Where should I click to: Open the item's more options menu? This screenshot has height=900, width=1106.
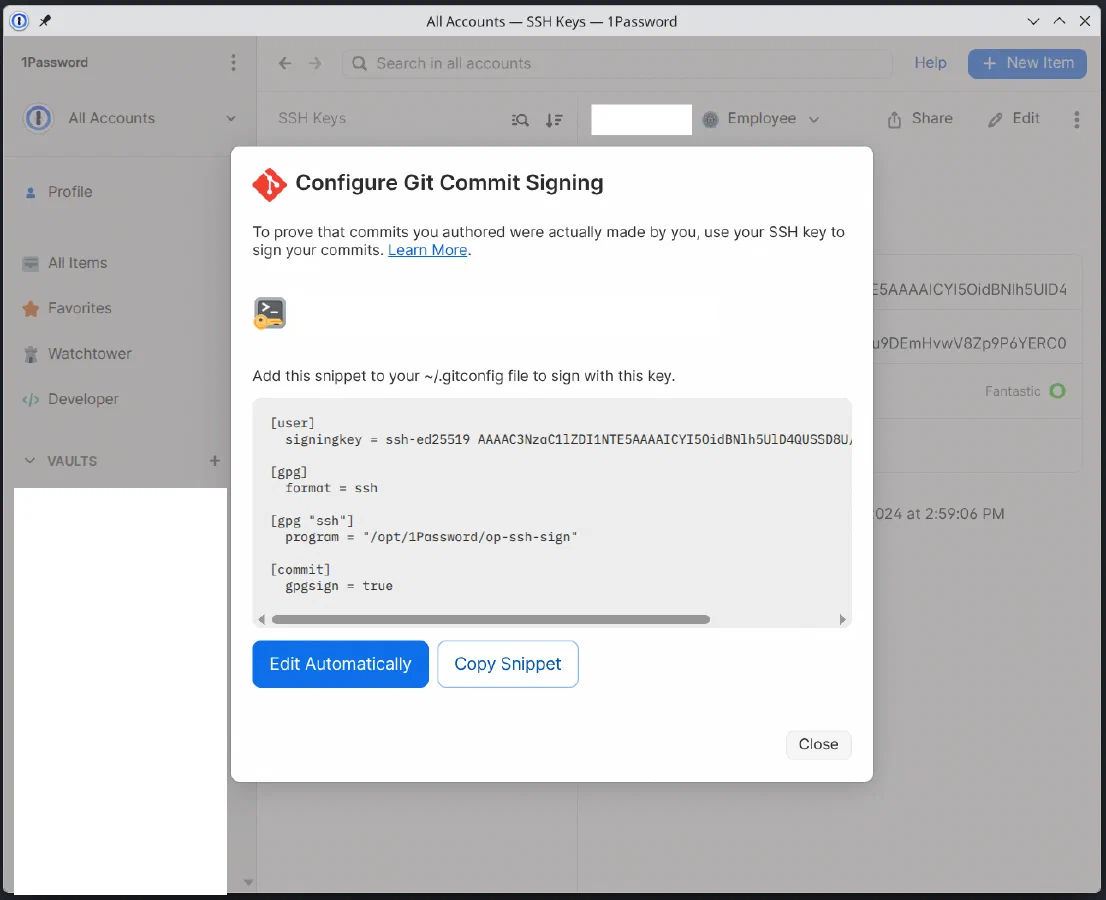[1076, 119]
